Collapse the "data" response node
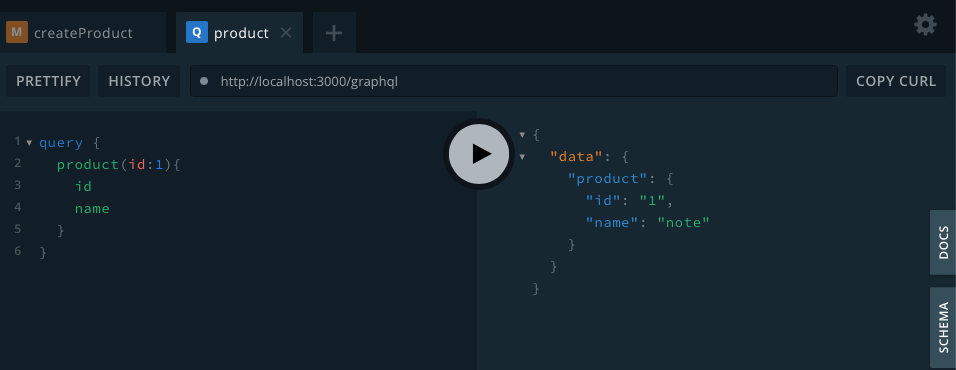This screenshot has width=956, height=370. click(522, 157)
